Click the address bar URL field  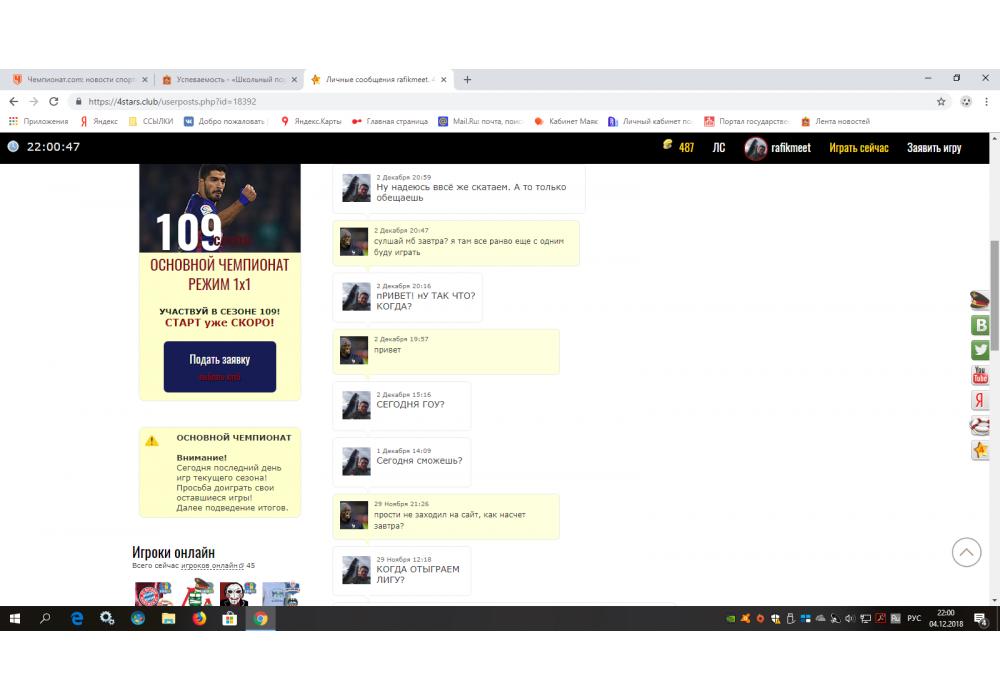click(500, 101)
